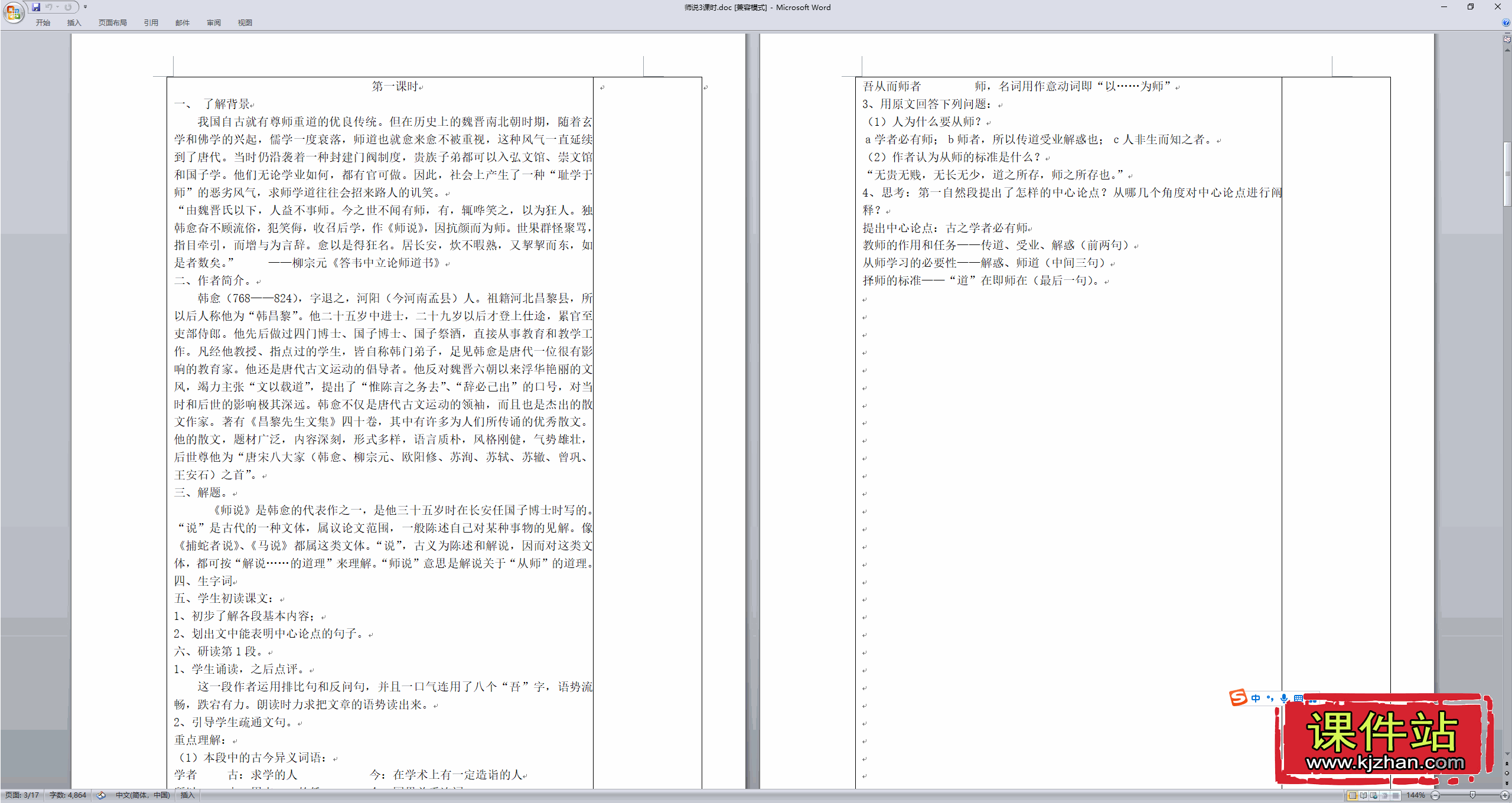This screenshot has width=1512, height=803.
Task: Click the Sogou input method S logo
Action: [1239, 698]
